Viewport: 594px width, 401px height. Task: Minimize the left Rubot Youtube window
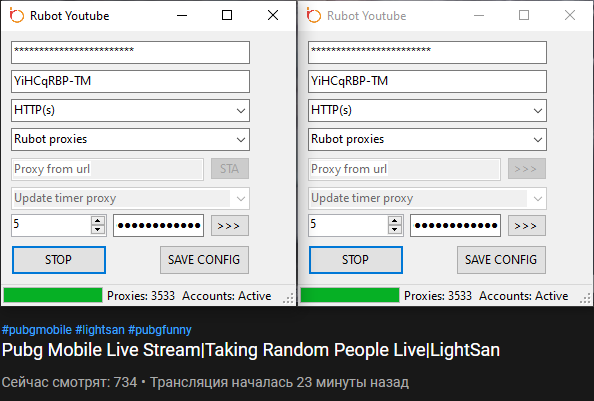[182, 16]
